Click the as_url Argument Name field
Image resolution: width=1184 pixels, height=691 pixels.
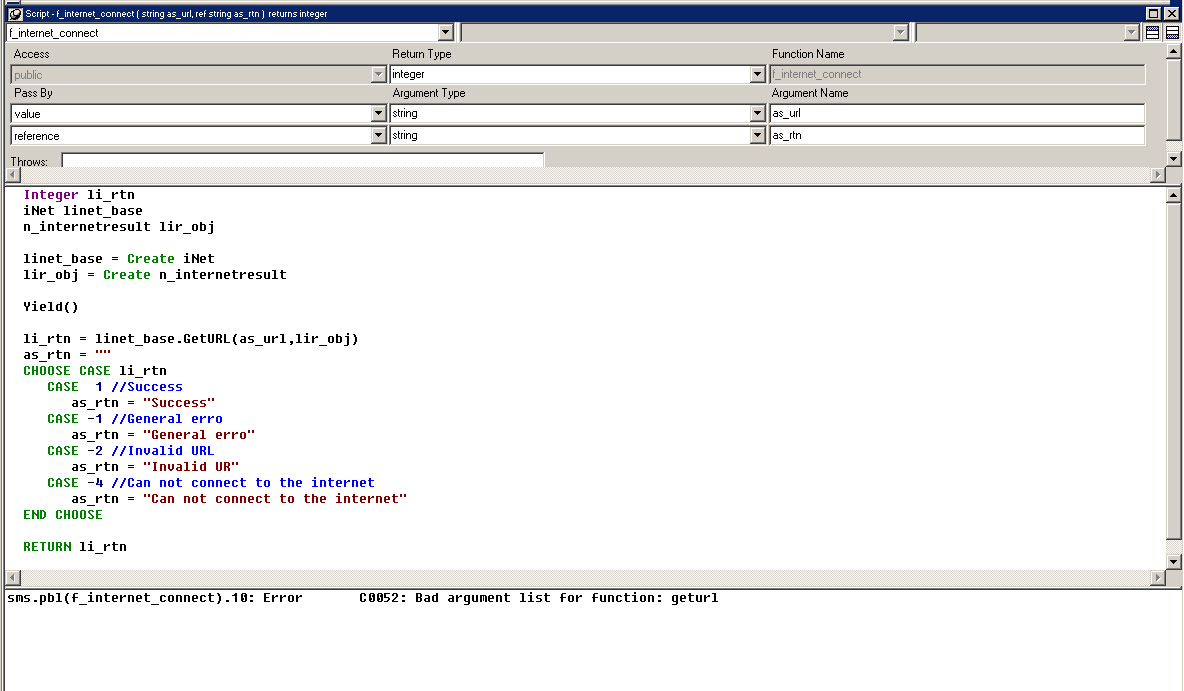click(957, 113)
